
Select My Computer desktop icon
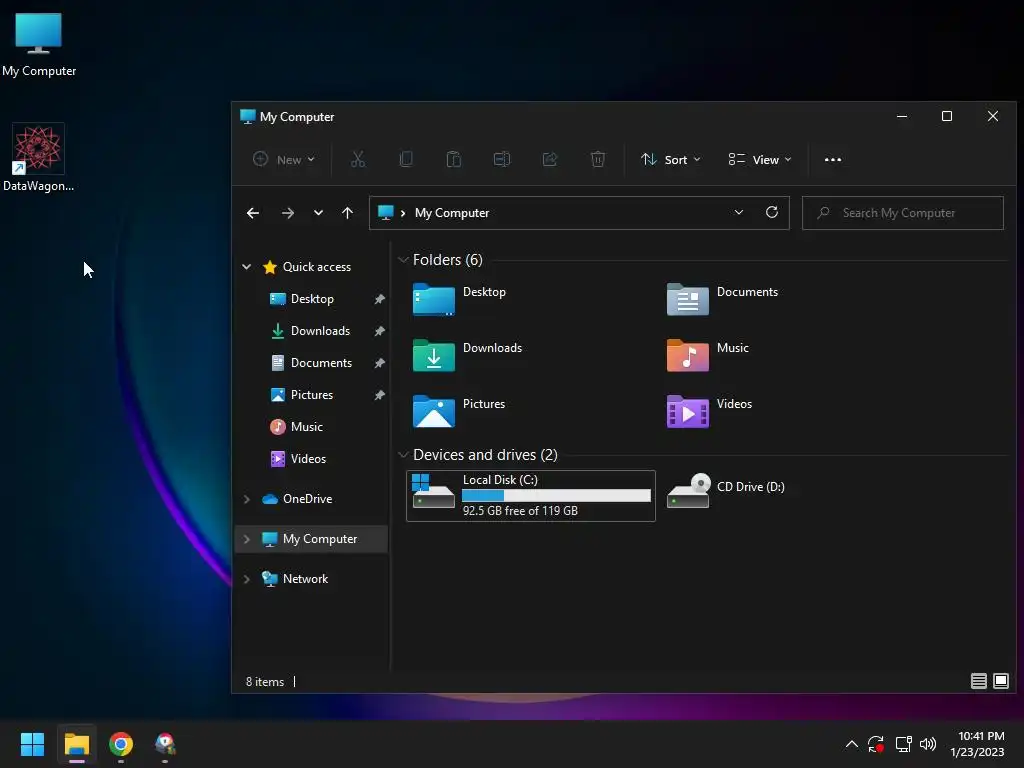pyautogui.click(x=39, y=44)
